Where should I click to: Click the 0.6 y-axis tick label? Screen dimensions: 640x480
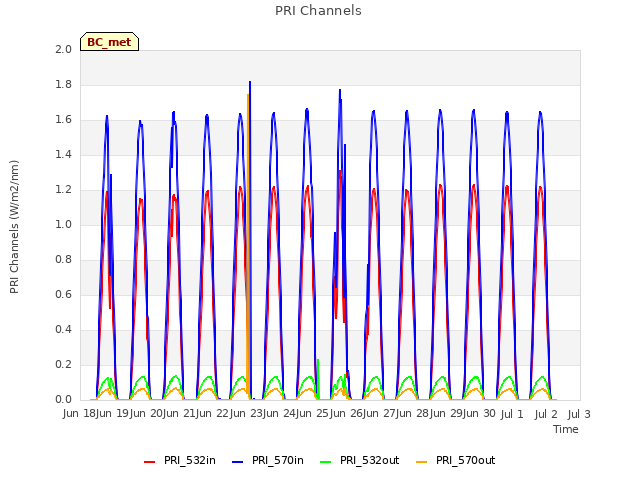coord(64,295)
